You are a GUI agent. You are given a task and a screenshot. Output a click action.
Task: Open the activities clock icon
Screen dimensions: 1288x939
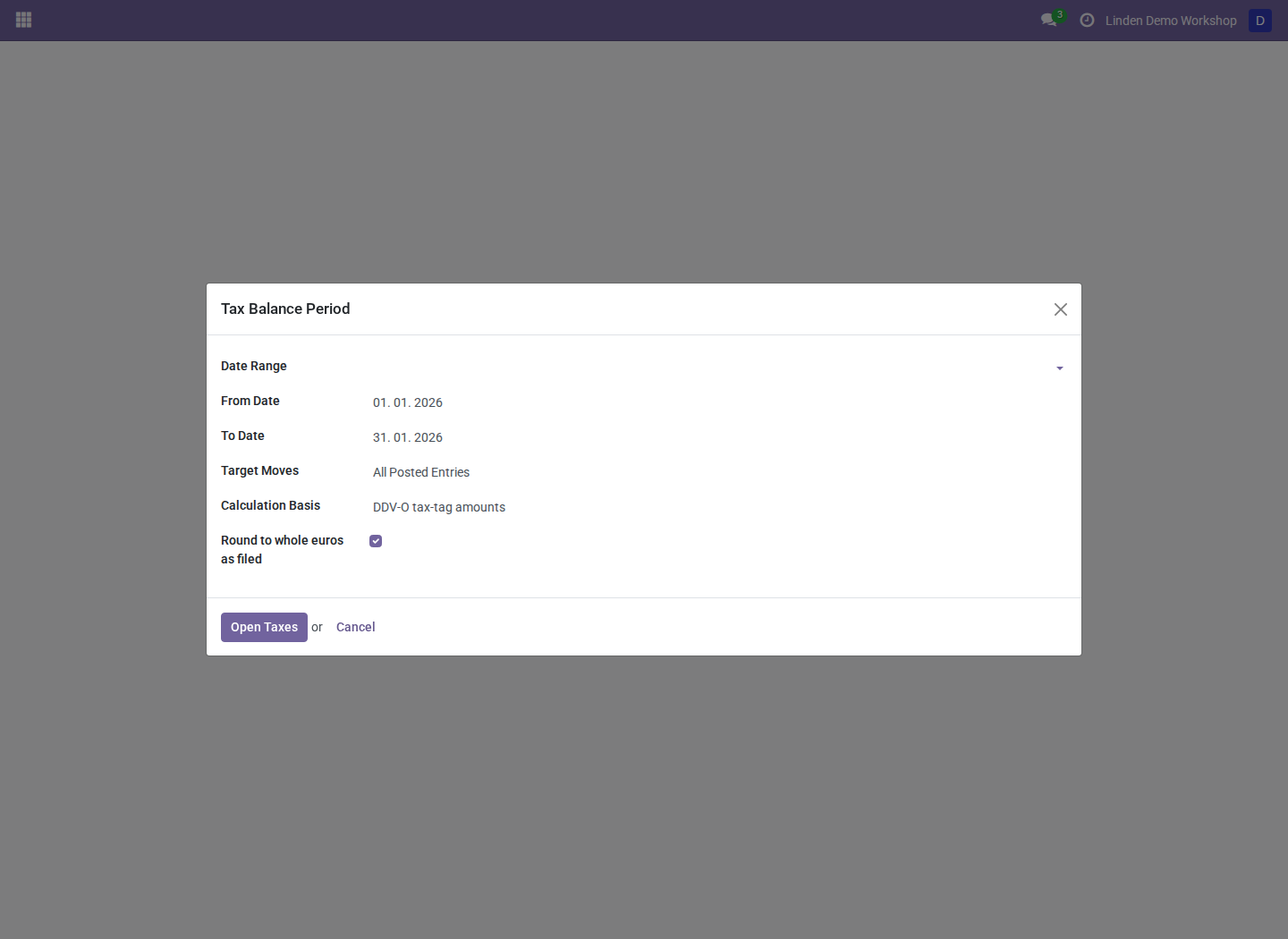coord(1087,20)
